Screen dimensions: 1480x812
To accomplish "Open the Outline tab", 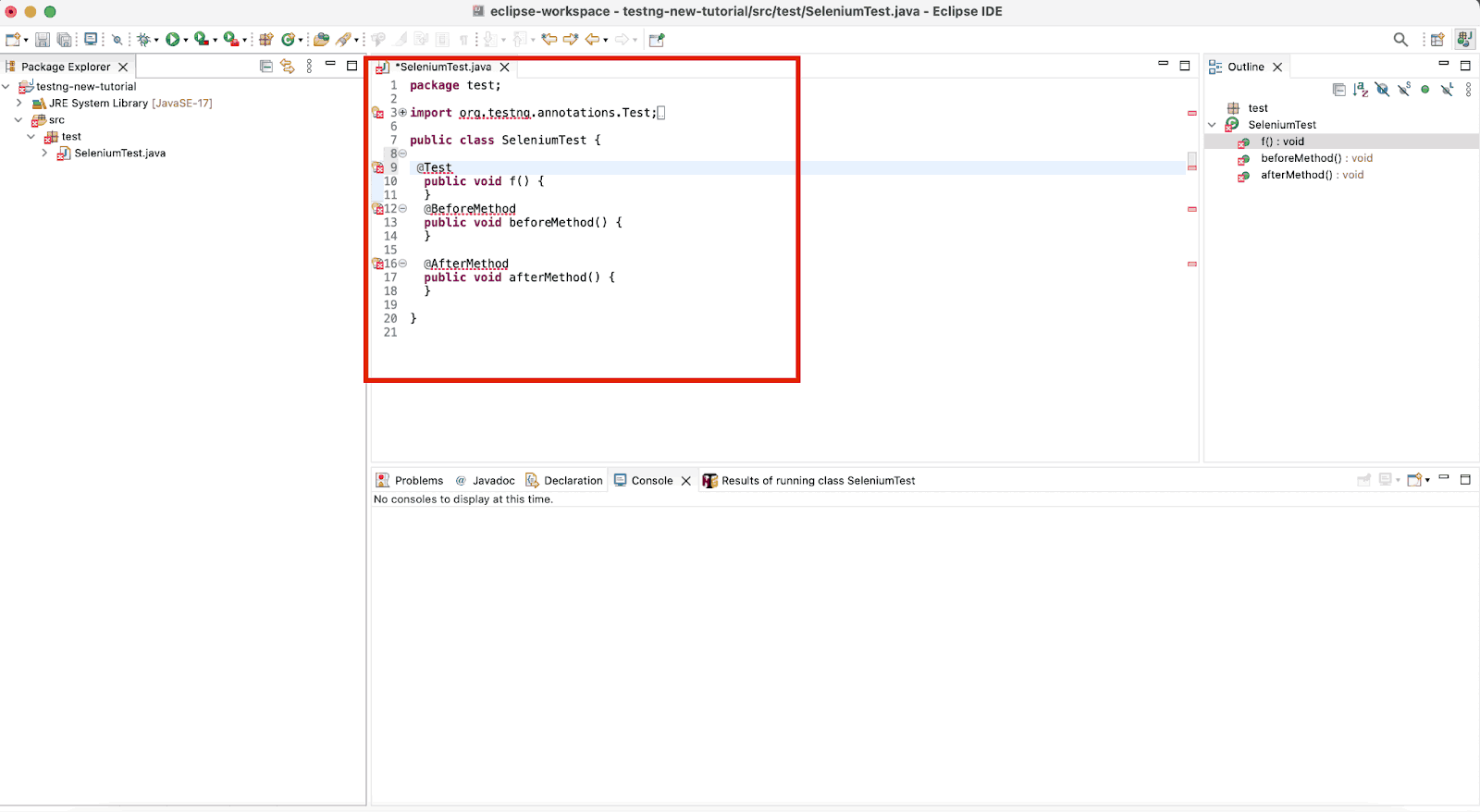I will pos(1245,67).
